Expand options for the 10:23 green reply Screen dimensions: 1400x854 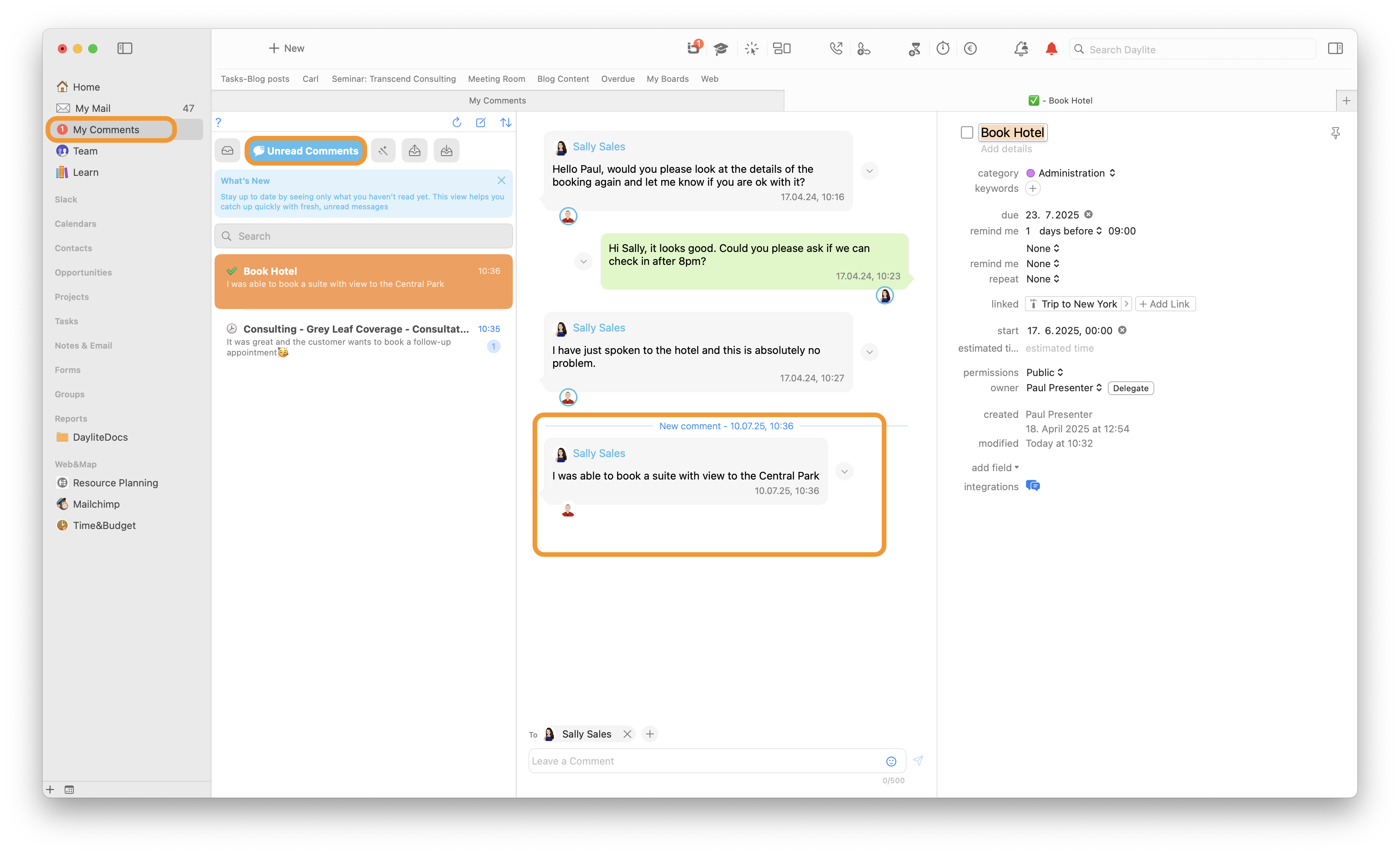[x=583, y=261]
